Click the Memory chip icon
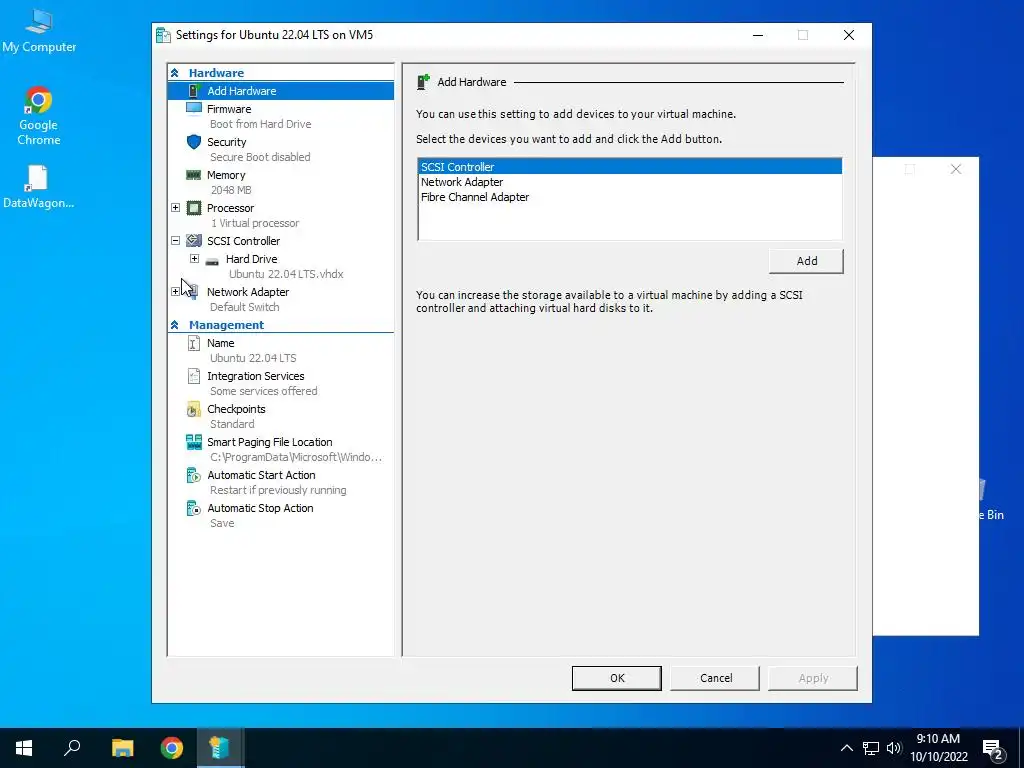Viewport: 1024px width, 768px height. point(194,175)
